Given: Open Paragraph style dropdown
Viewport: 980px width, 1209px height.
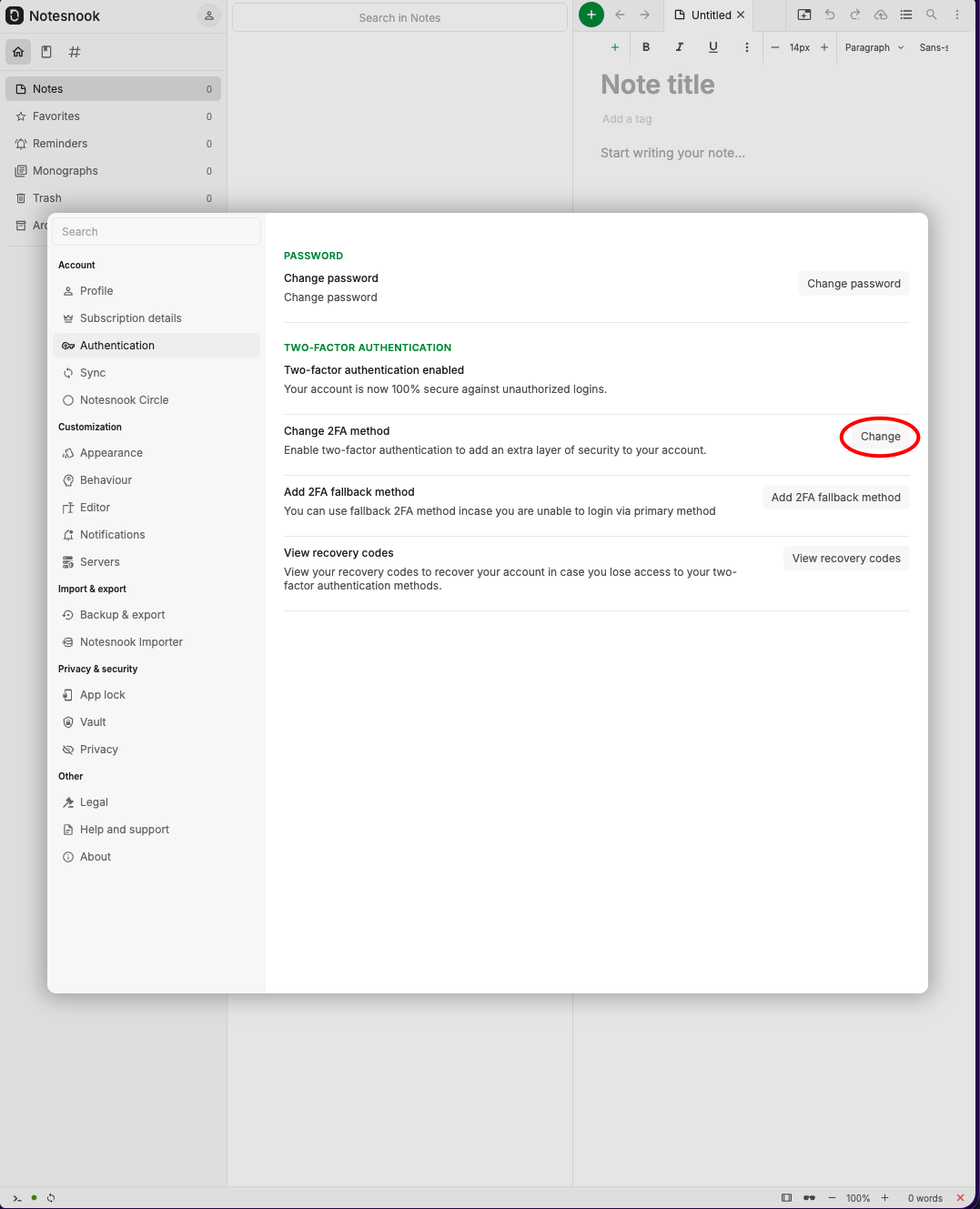Looking at the screenshot, I should pos(874,47).
